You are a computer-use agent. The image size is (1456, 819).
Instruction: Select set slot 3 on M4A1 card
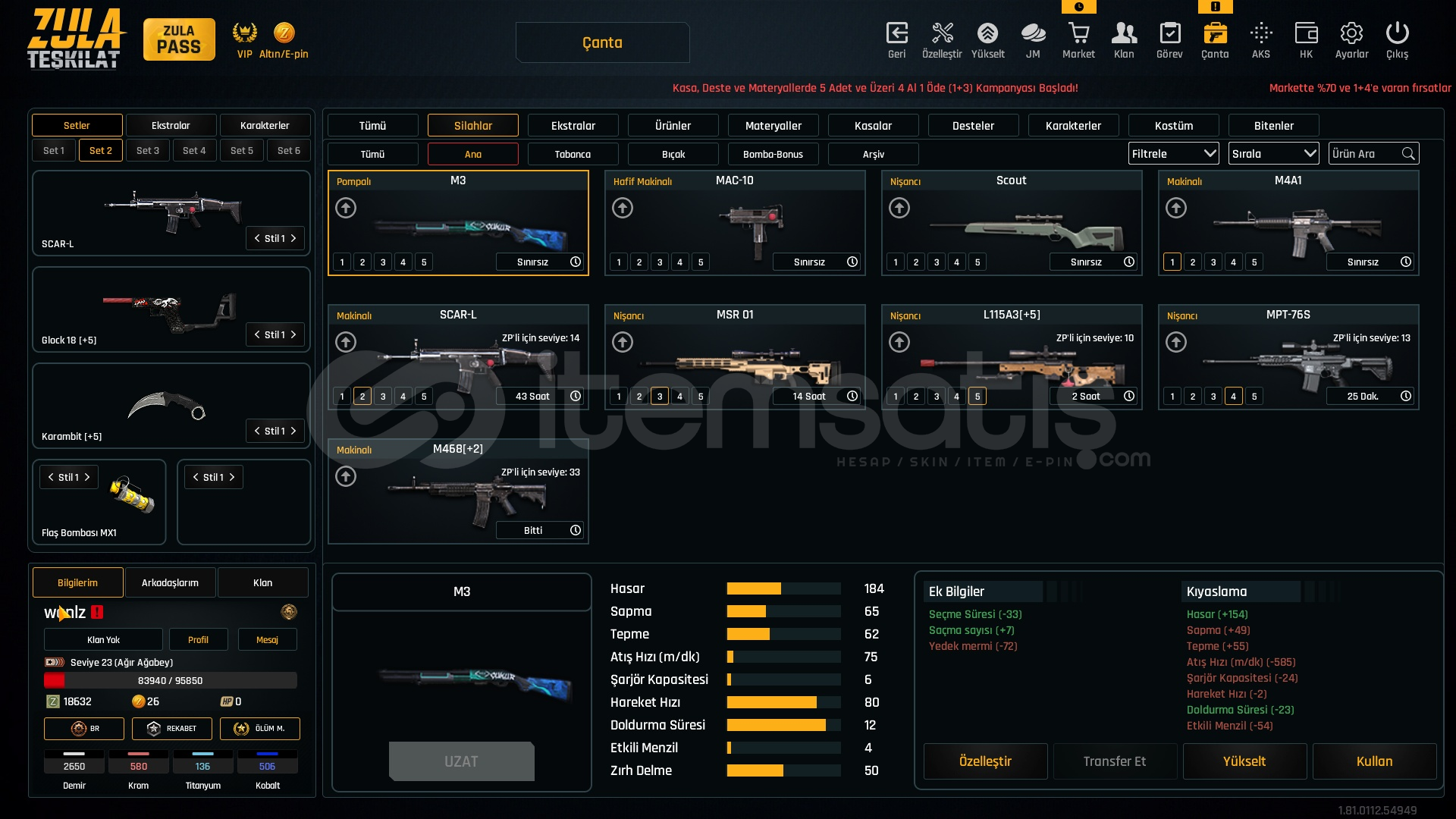pyautogui.click(x=1213, y=262)
